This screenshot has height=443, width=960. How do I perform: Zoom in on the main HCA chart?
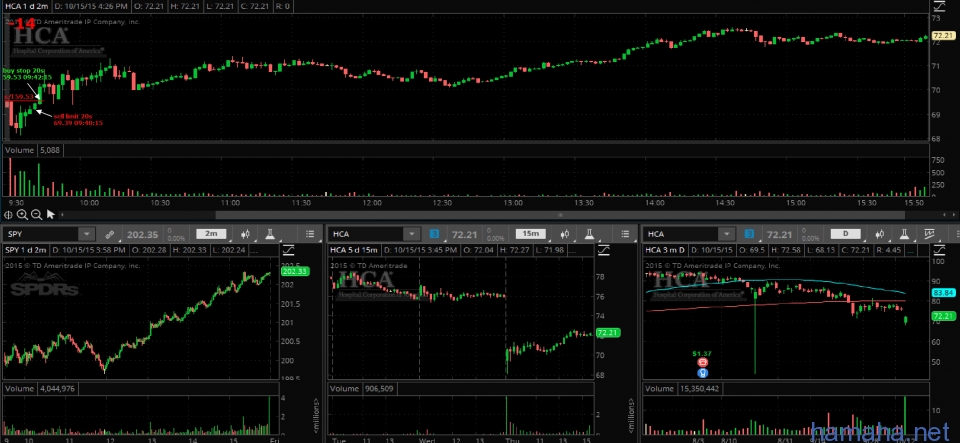(22, 214)
